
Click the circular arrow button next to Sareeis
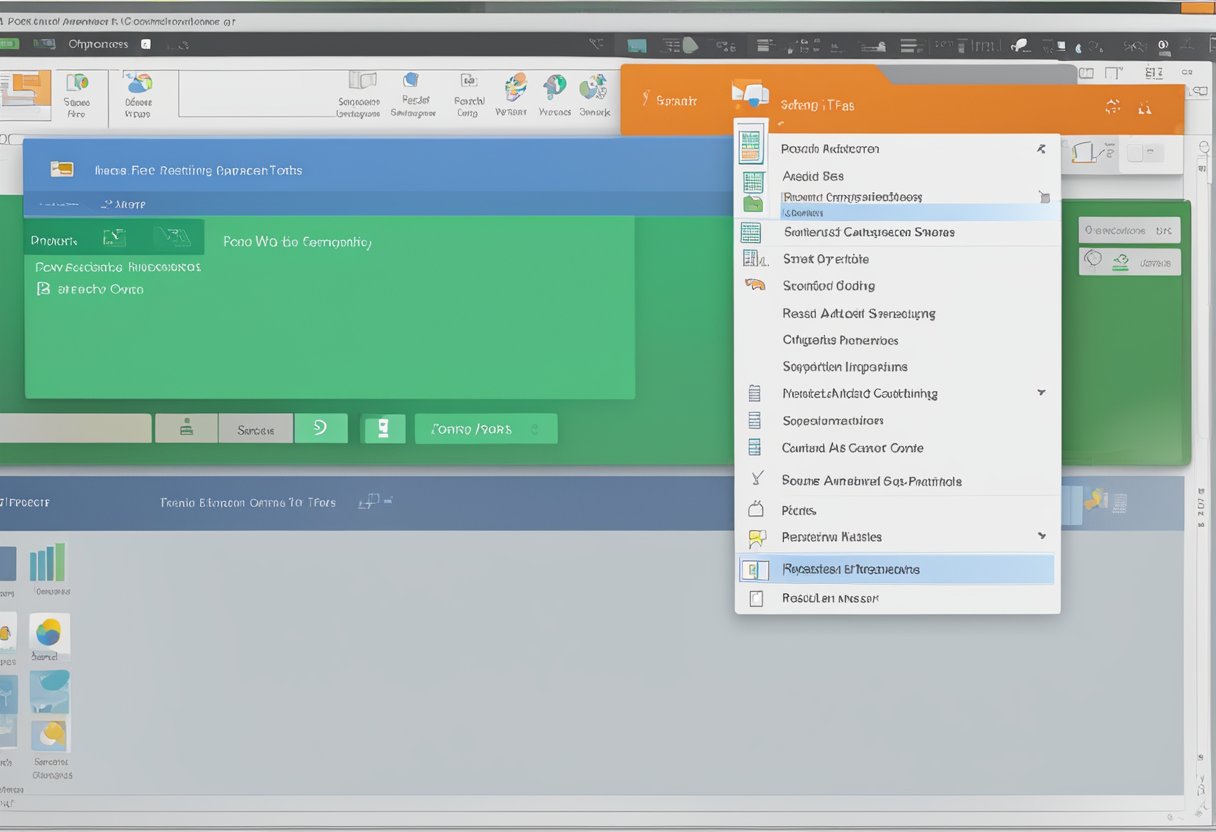320,428
